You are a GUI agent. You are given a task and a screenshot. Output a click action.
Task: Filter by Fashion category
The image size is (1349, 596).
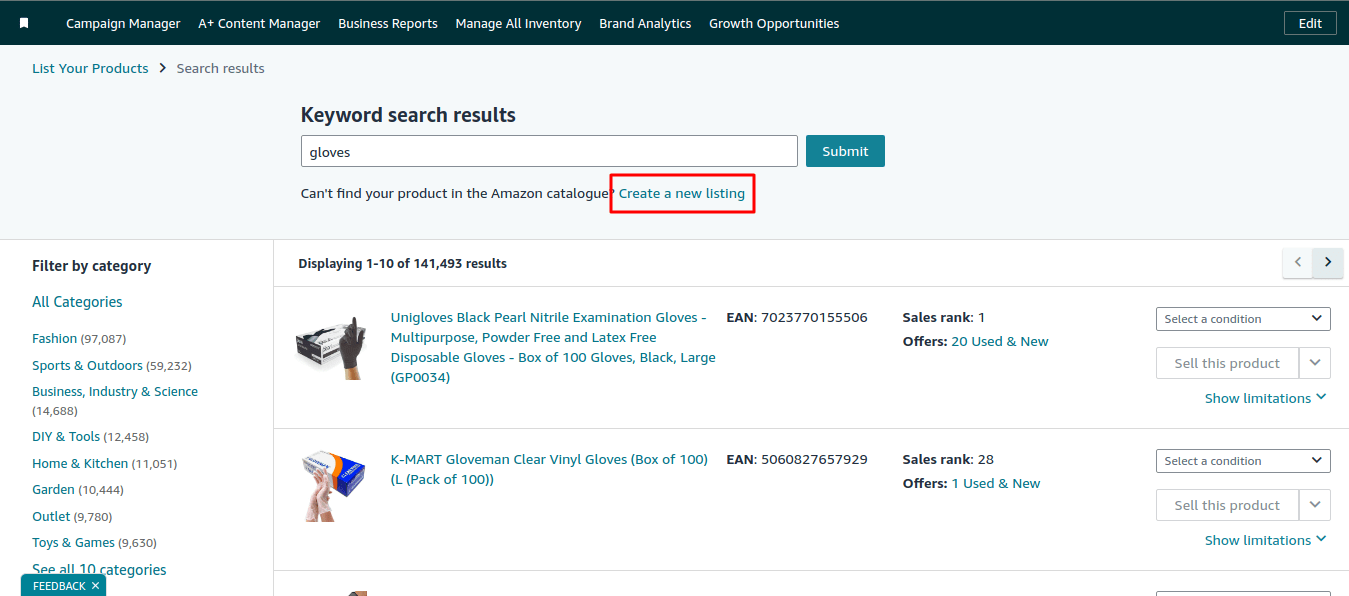coord(54,339)
